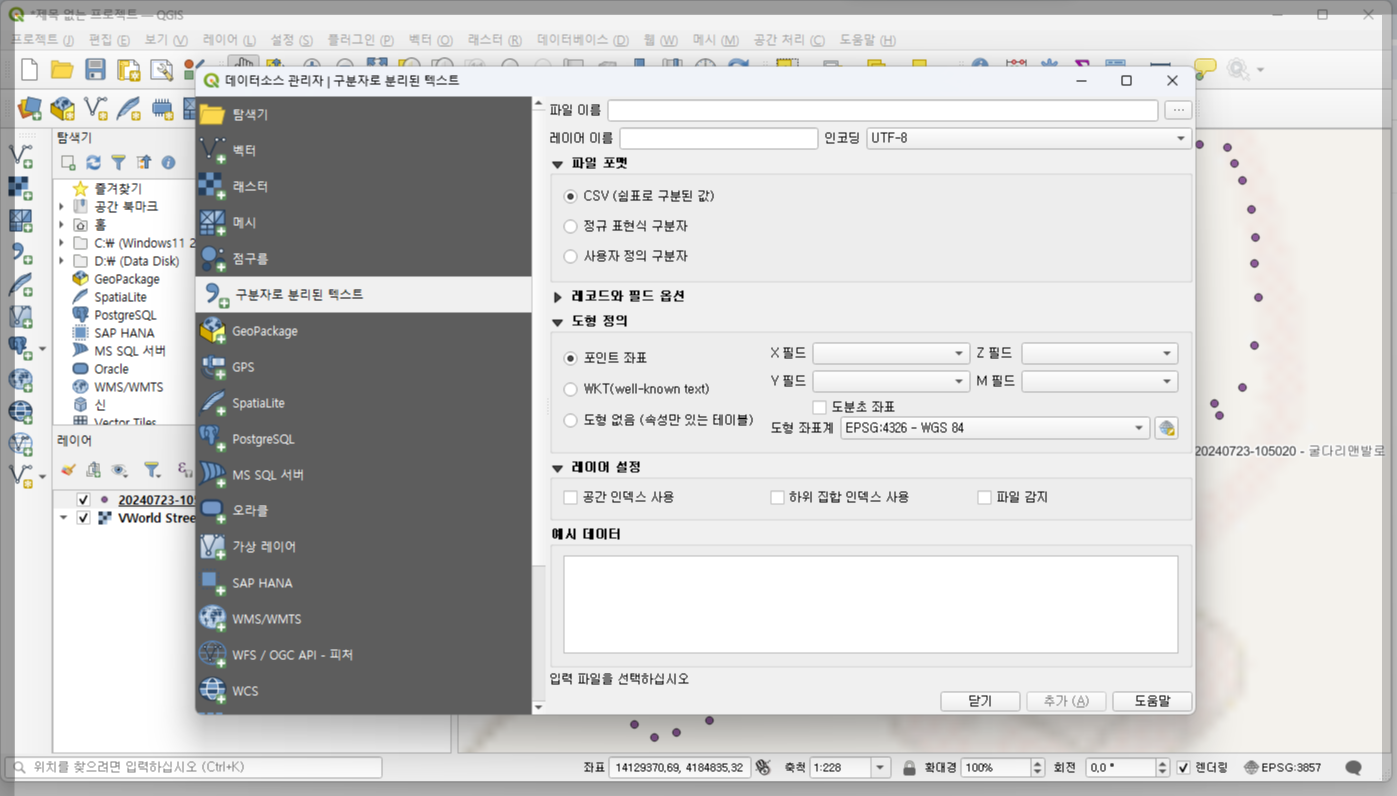Add PostgreSQL layer from left sidebar toolbar
The width and height of the screenshot is (1397, 796).
click(21, 348)
